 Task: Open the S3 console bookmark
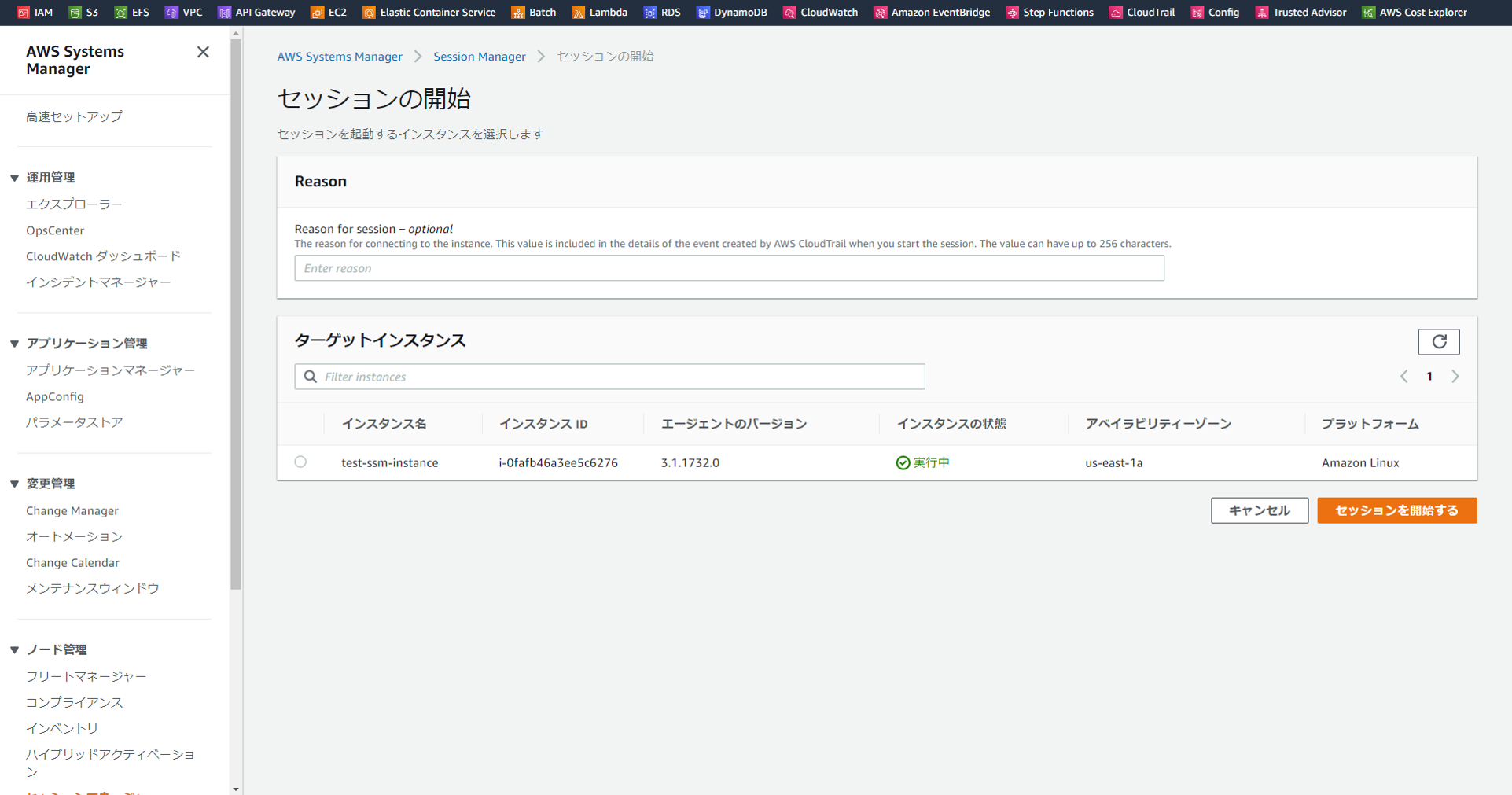tap(83, 12)
